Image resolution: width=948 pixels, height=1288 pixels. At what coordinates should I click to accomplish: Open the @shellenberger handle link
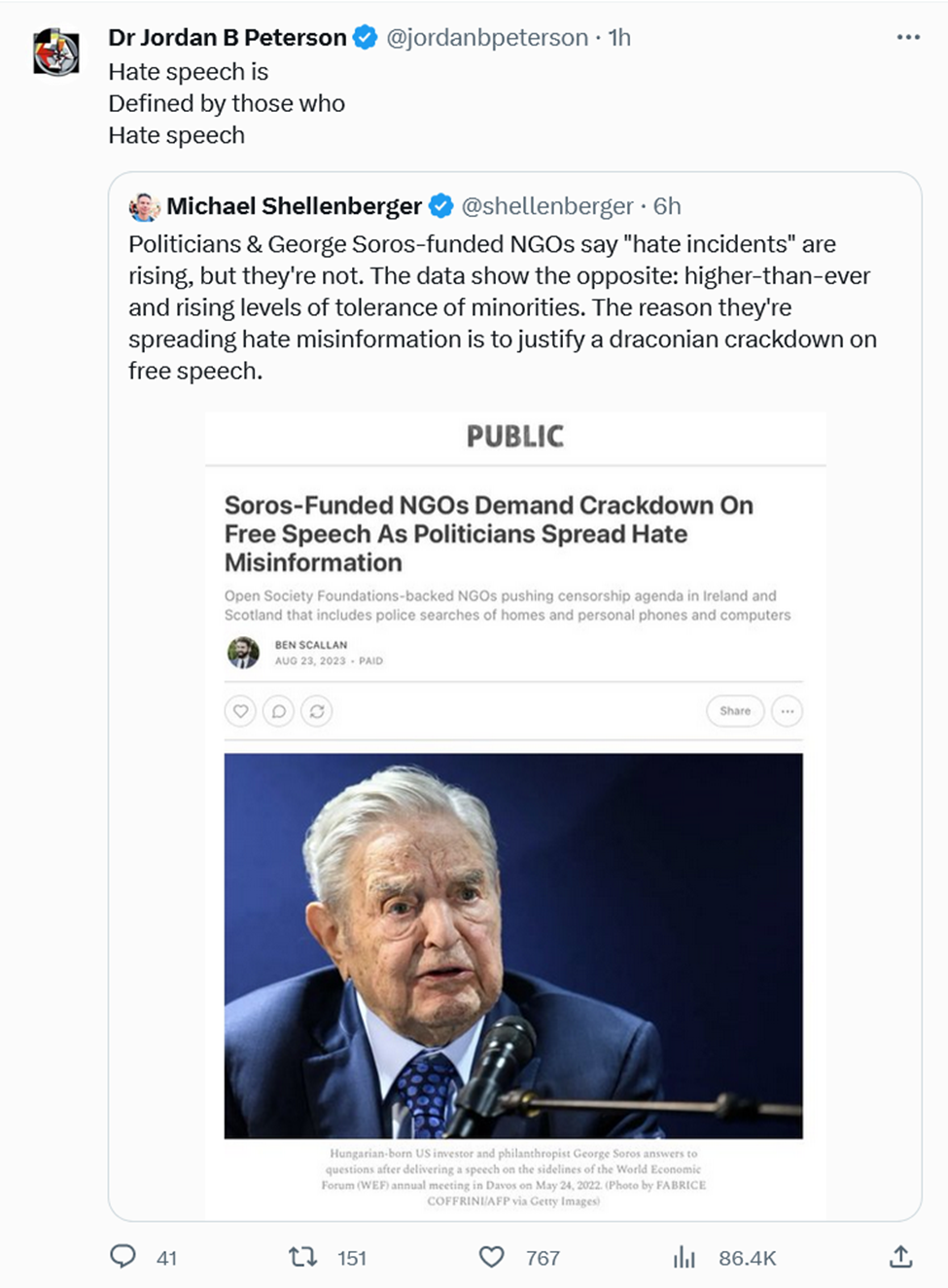(546, 206)
